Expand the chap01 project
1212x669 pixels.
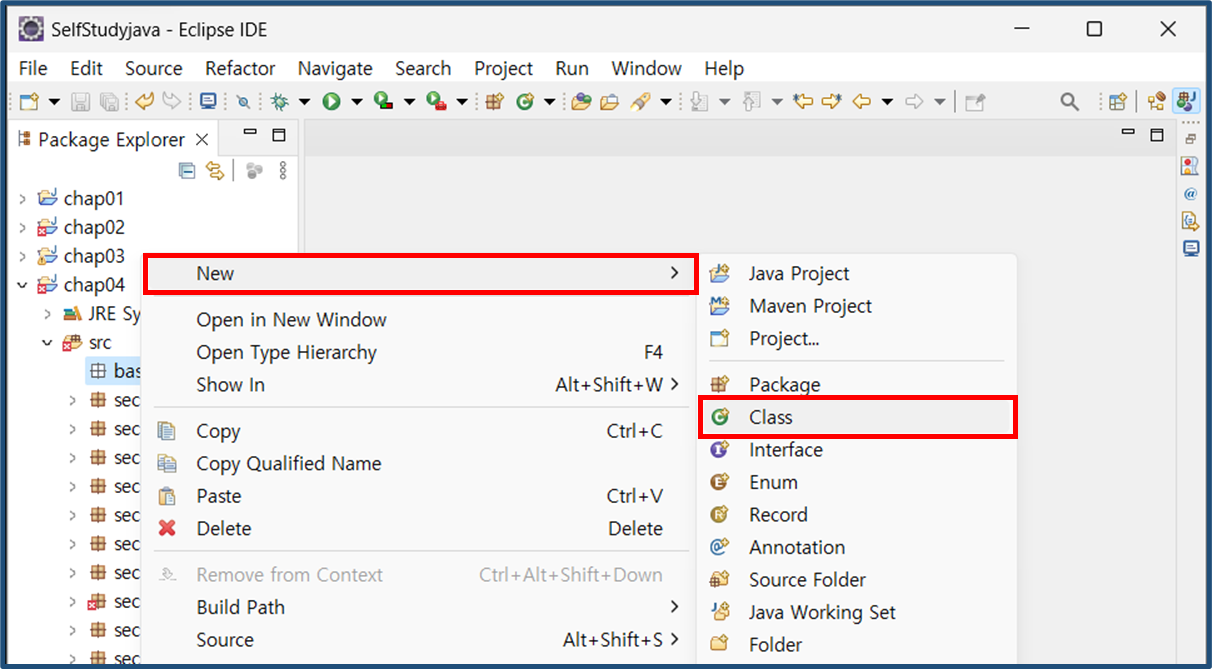tap(23, 199)
